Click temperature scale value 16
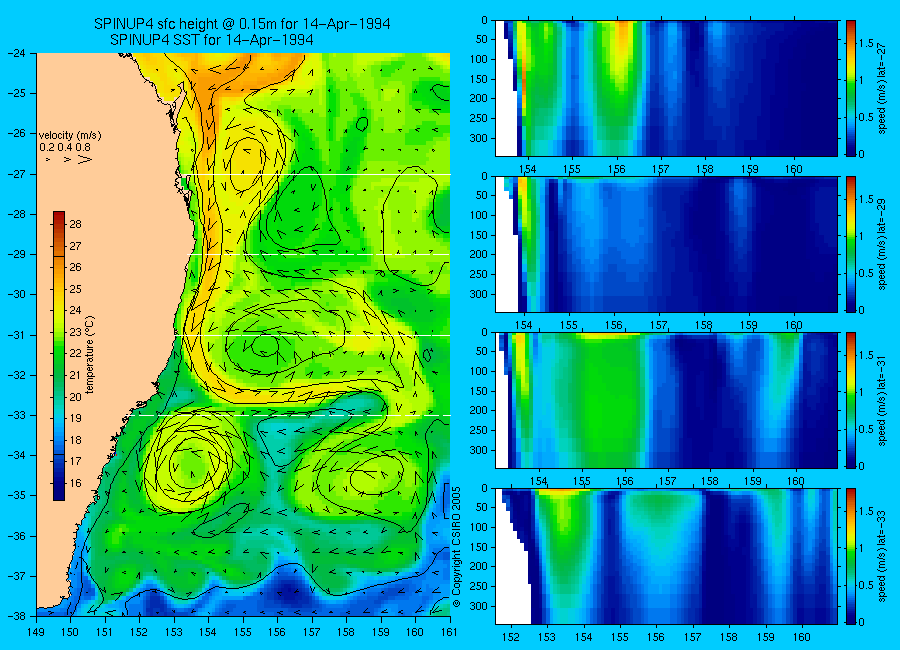The height and width of the screenshot is (650, 900). (x=75, y=483)
